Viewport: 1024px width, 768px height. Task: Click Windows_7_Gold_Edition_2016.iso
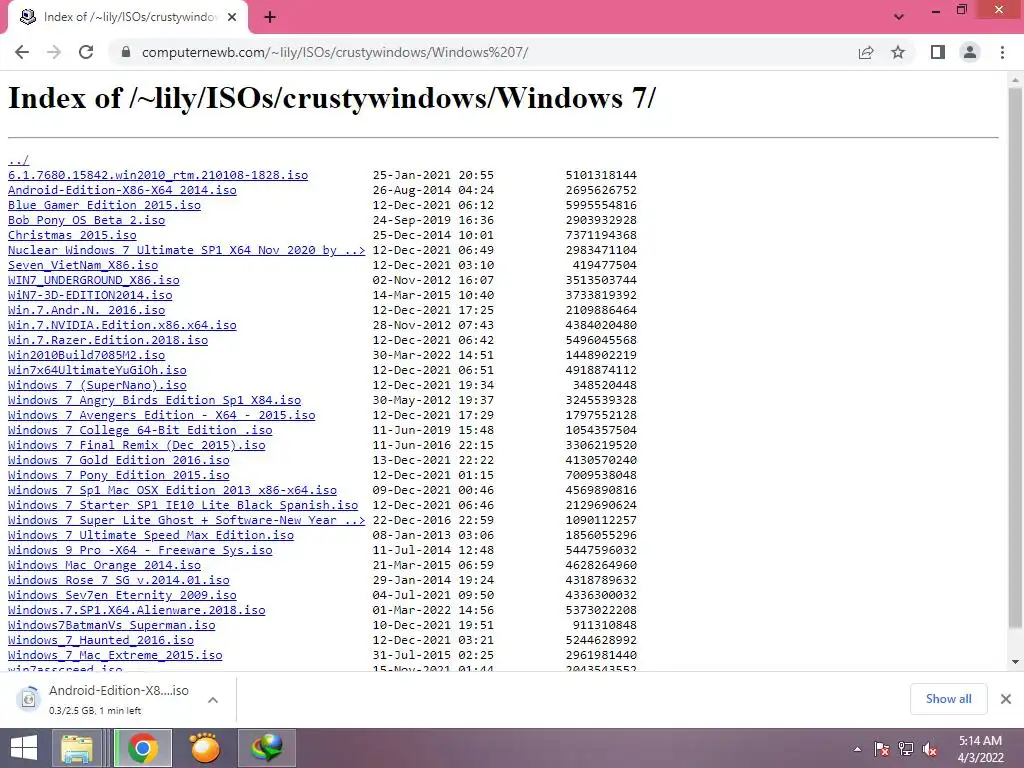[119, 460]
